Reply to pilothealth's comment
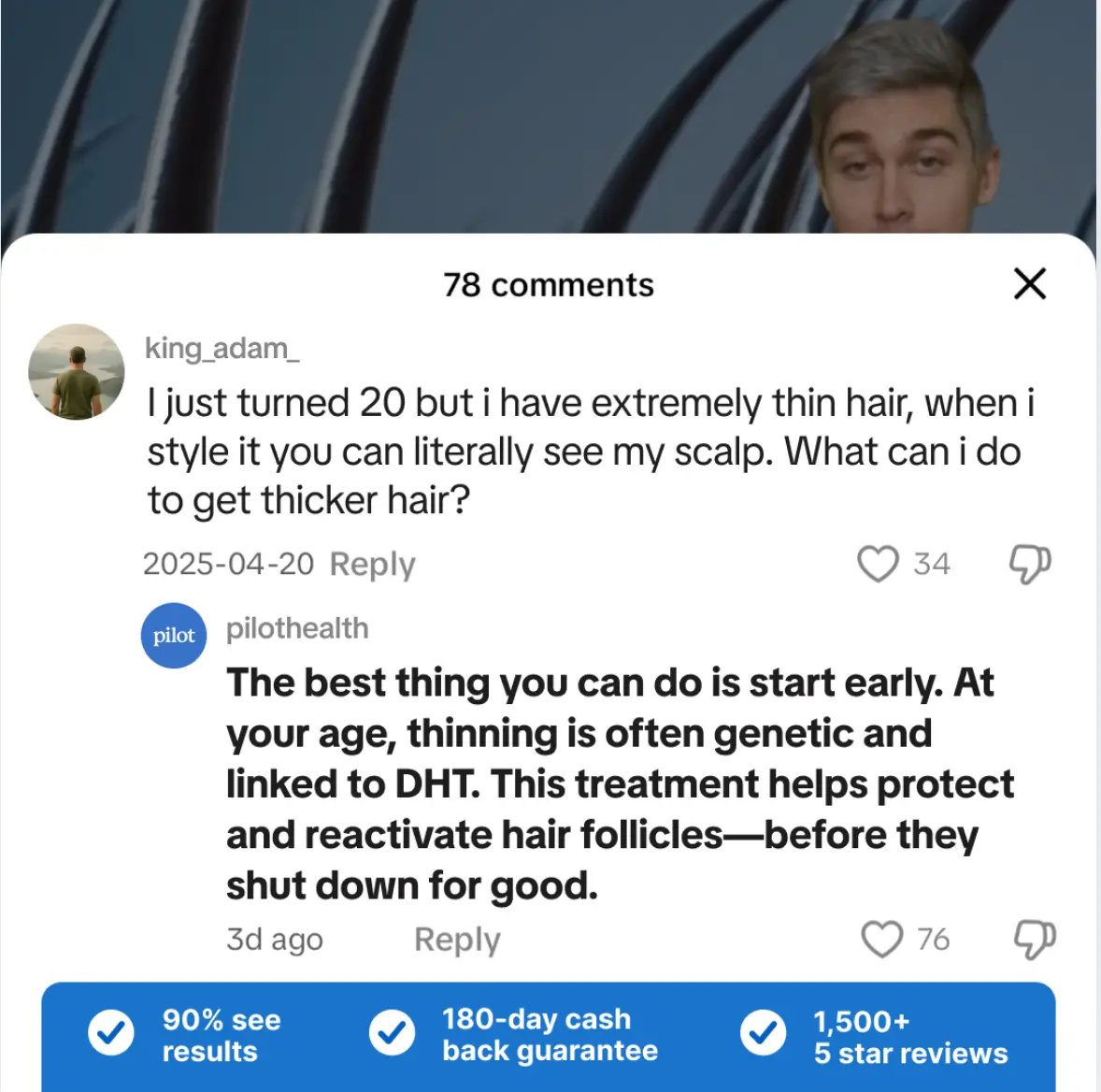The height and width of the screenshot is (1092, 1101). [x=457, y=940]
